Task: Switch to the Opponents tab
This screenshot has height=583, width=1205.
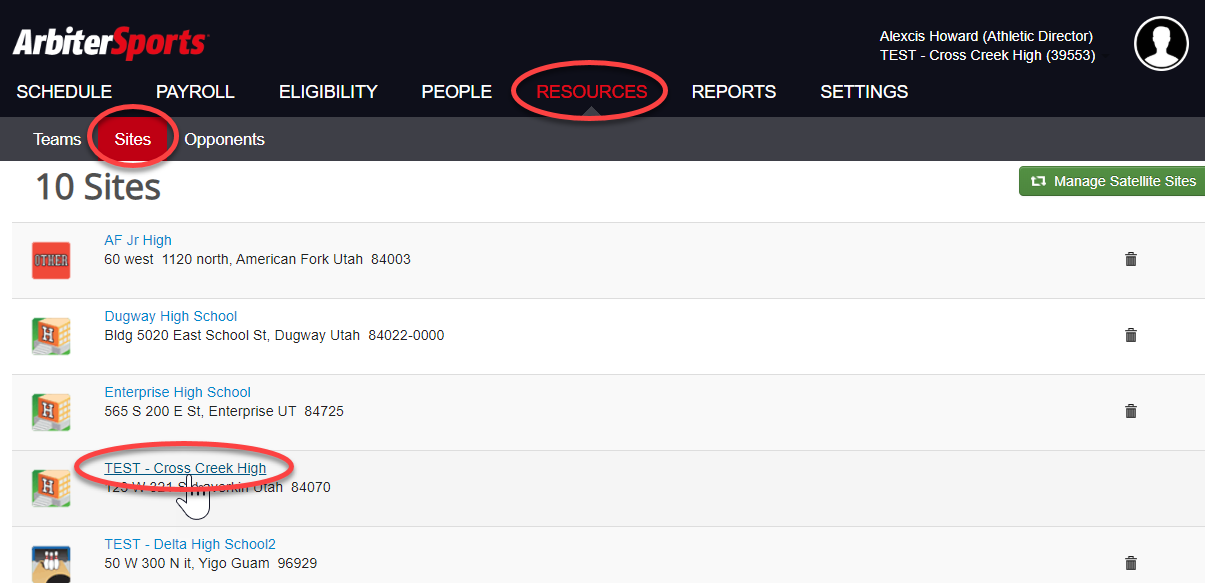Action: [x=224, y=139]
